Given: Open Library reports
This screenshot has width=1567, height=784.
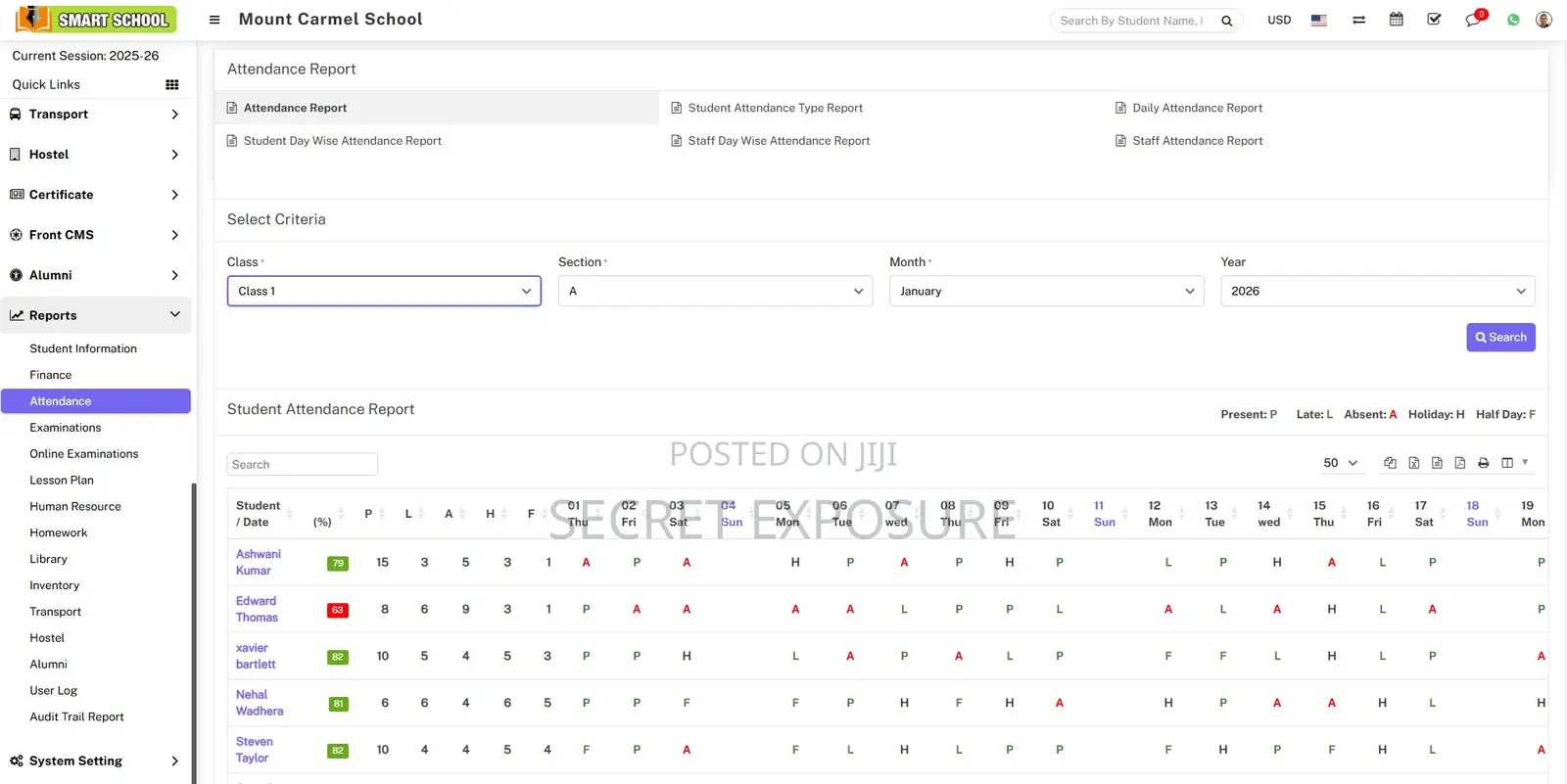Looking at the screenshot, I should coord(49,560).
